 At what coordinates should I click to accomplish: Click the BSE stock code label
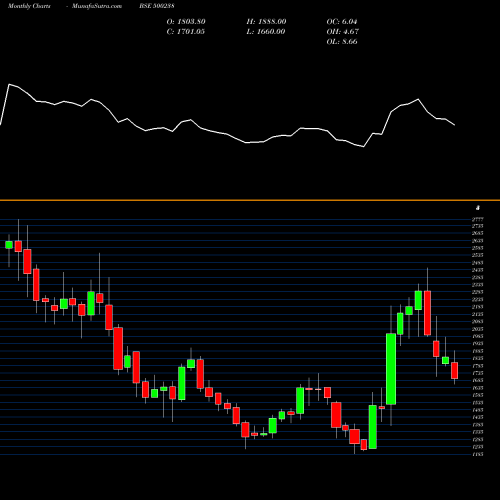pyautogui.click(x=157, y=6)
